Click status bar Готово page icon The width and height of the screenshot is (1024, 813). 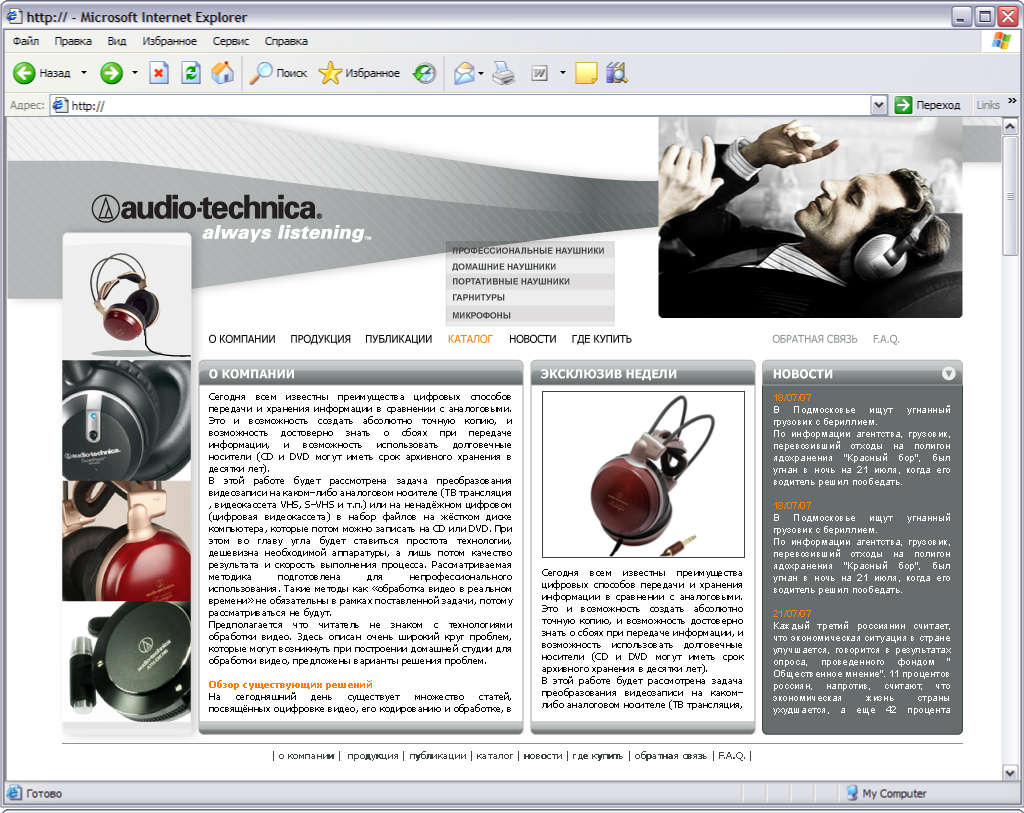coord(14,793)
